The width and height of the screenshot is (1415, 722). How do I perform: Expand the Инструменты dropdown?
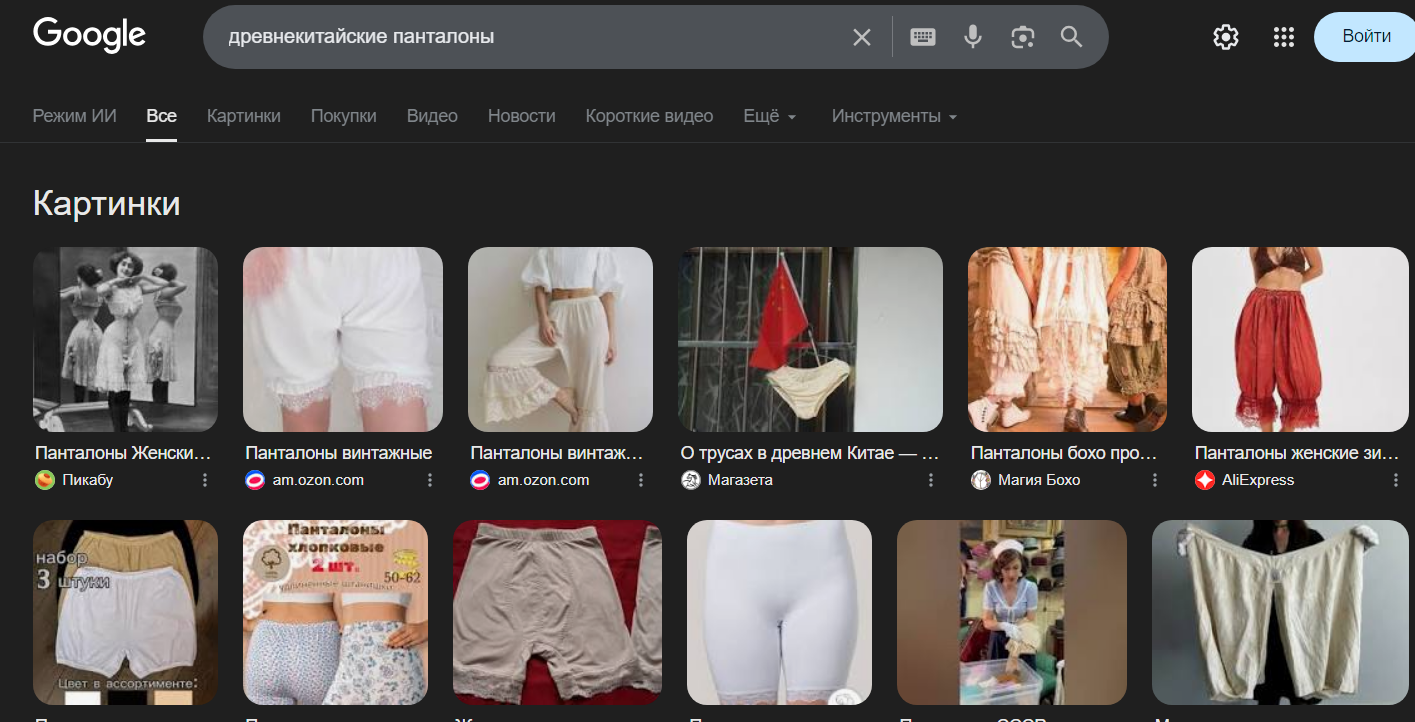[894, 116]
